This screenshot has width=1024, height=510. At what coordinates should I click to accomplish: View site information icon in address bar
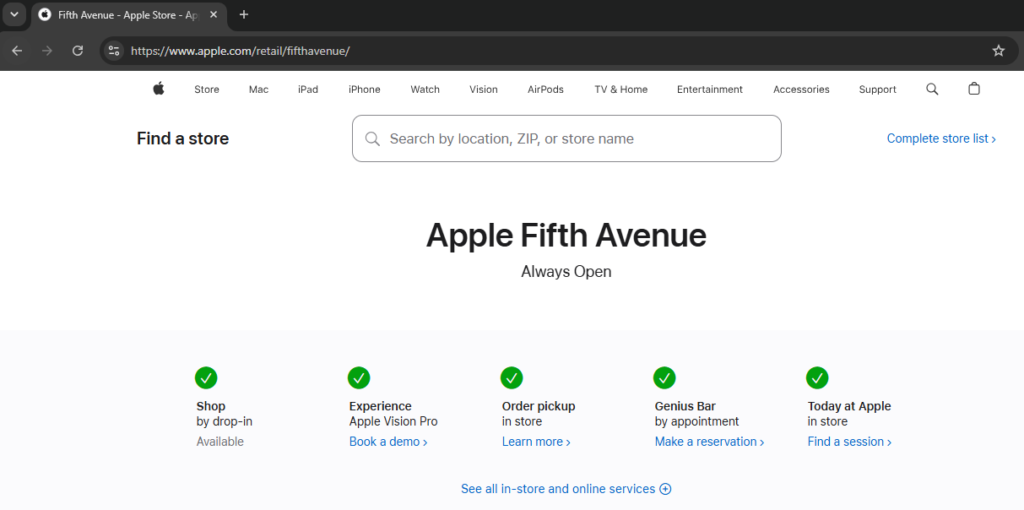pos(114,51)
